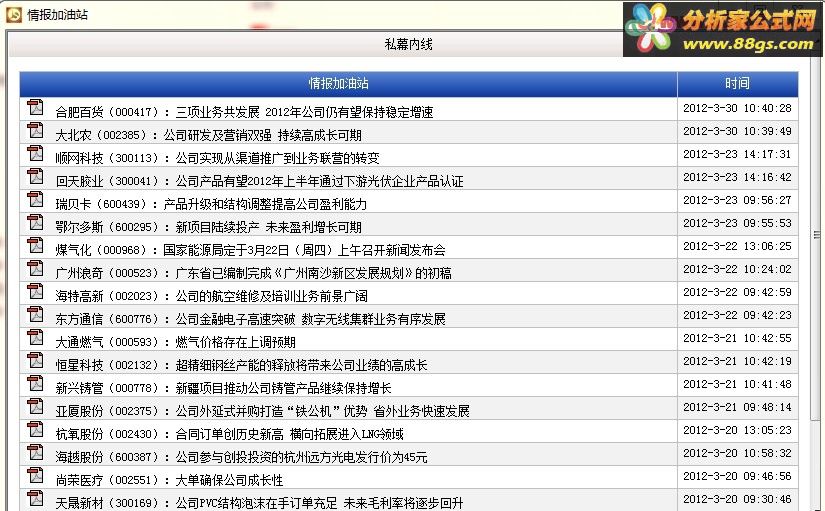825x511 pixels.
Task: Click document icon beside 东方通信 row
Action: point(35,314)
